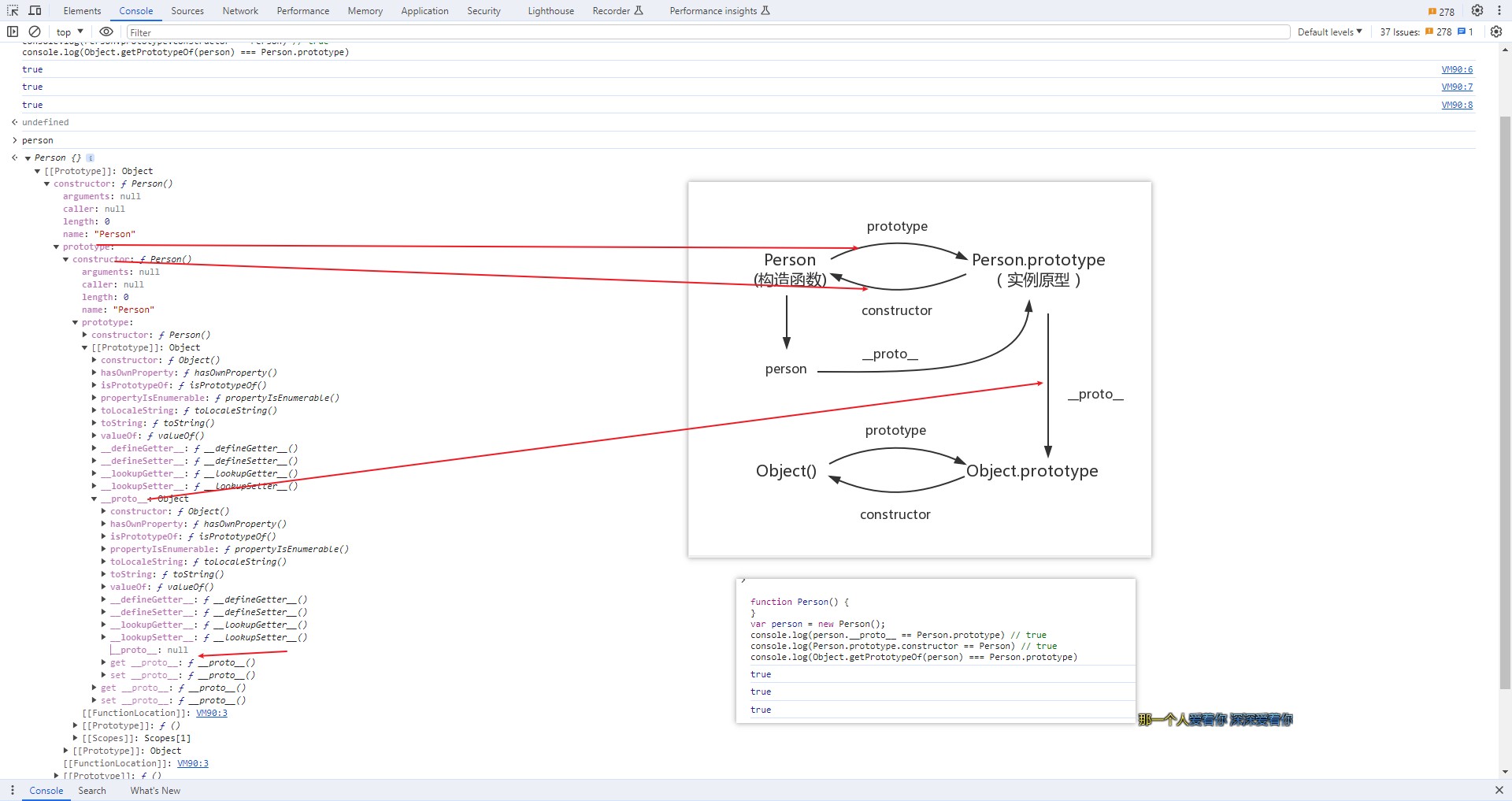Click the name: "Person" property under first constructor

[x=99, y=234]
